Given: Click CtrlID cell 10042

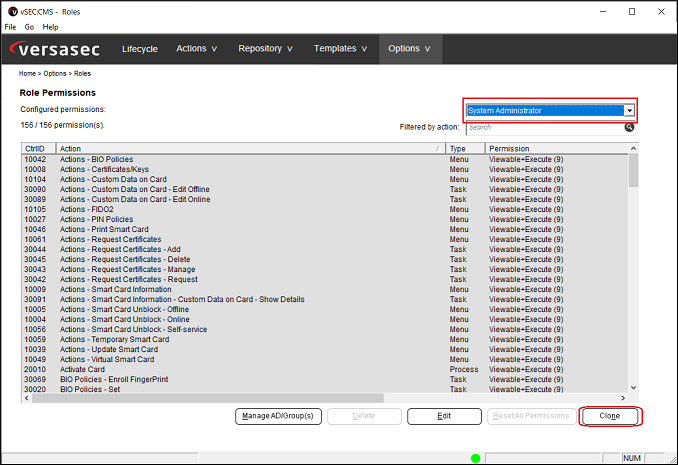Looking at the screenshot, I should 35,159.
